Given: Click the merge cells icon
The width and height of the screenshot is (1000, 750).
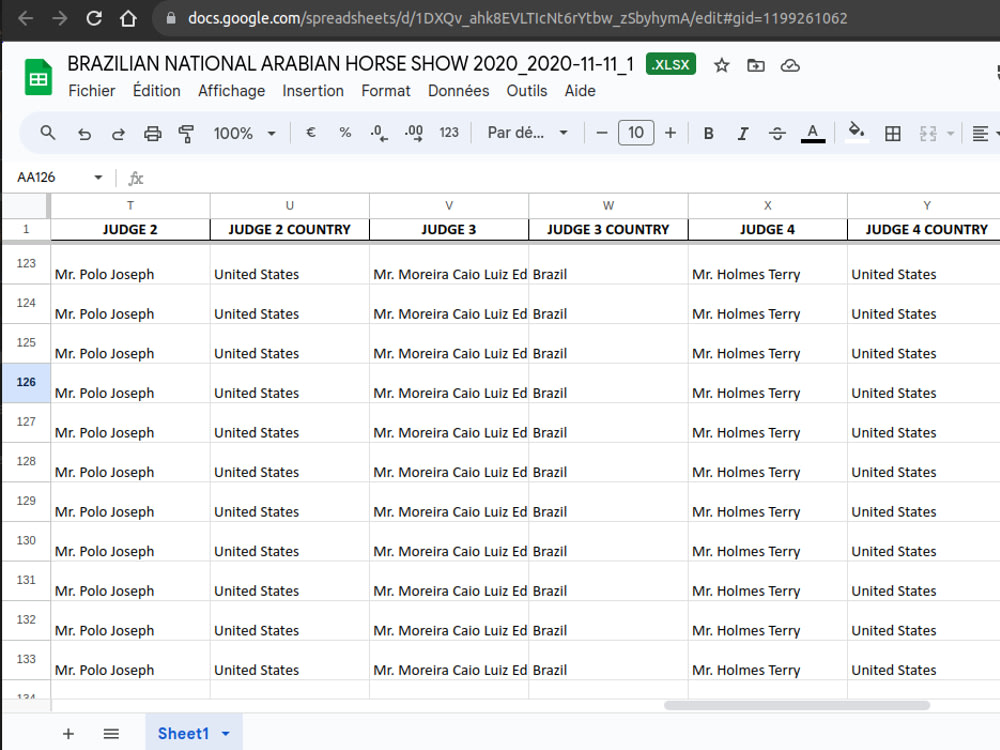Looking at the screenshot, I should [928, 133].
